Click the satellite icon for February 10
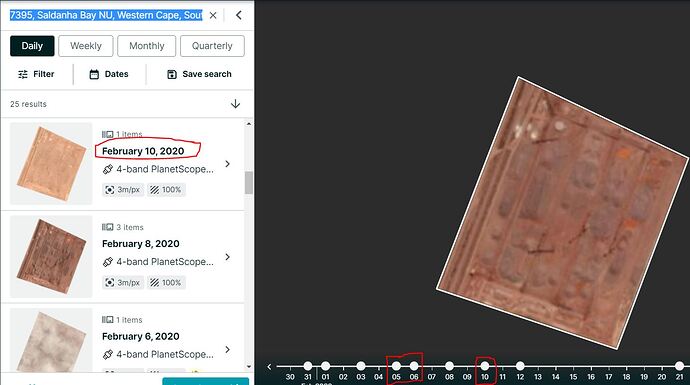690x385 pixels. (108, 169)
